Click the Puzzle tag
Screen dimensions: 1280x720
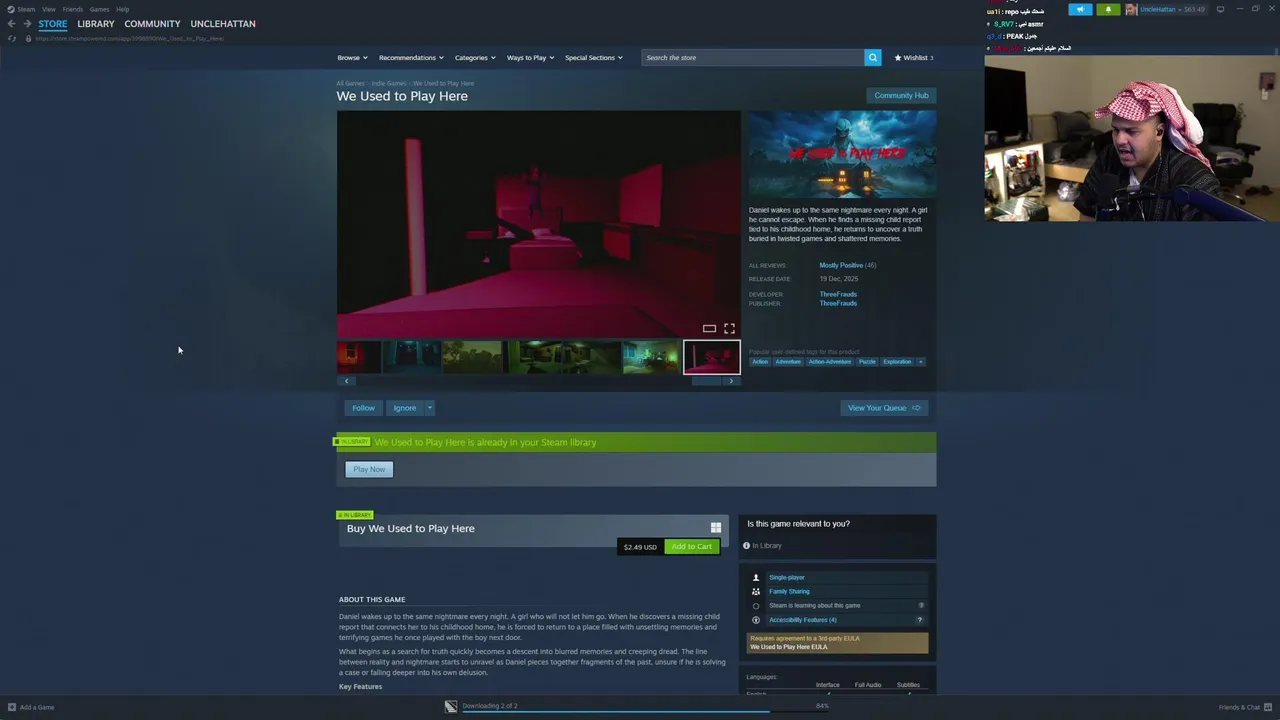pos(867,362)
